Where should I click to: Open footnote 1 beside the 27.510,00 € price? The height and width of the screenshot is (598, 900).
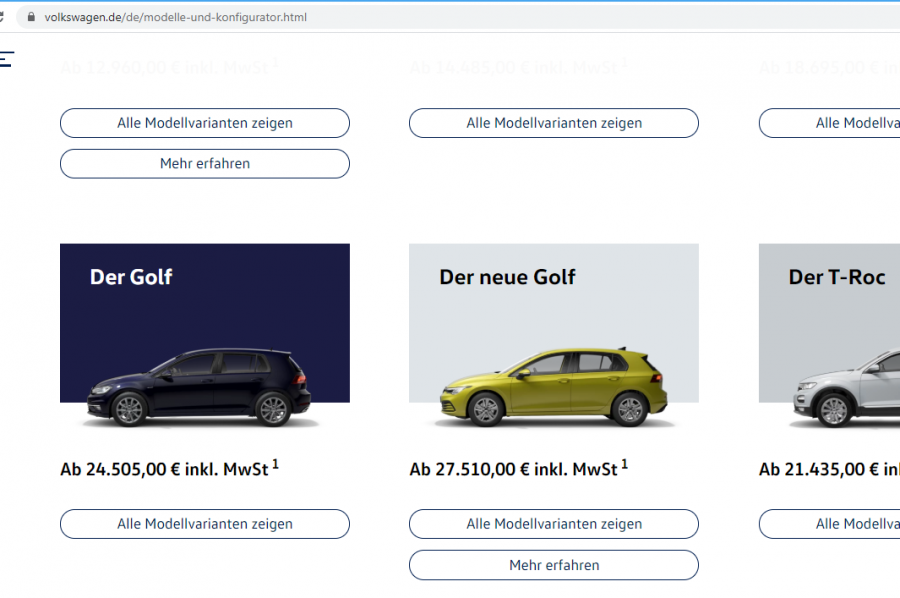625,464
